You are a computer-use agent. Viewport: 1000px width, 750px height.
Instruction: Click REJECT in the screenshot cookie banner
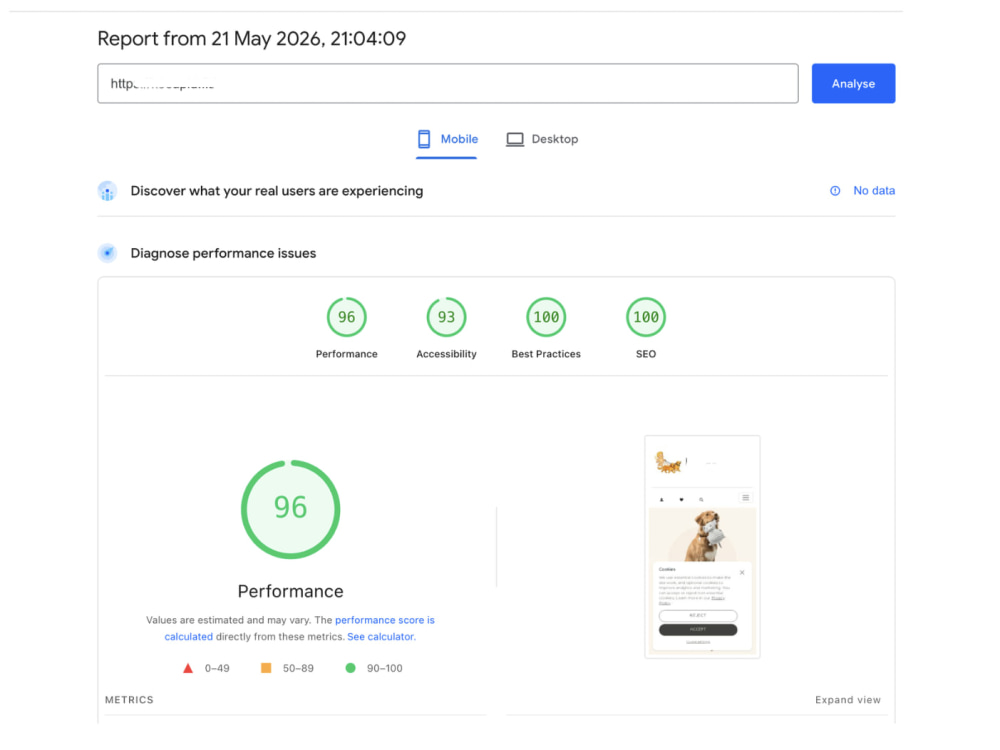point(698,615)
